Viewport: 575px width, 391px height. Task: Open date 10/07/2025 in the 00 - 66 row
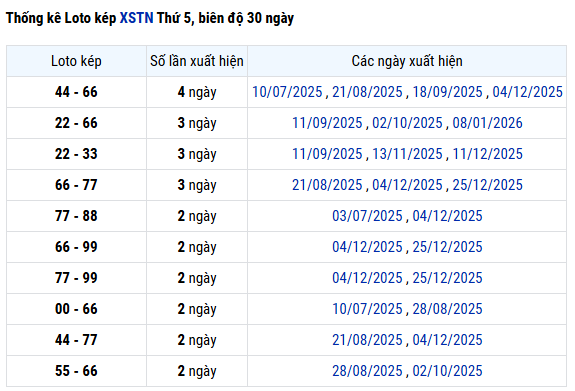pyautogui.click(x=367, y=309)
